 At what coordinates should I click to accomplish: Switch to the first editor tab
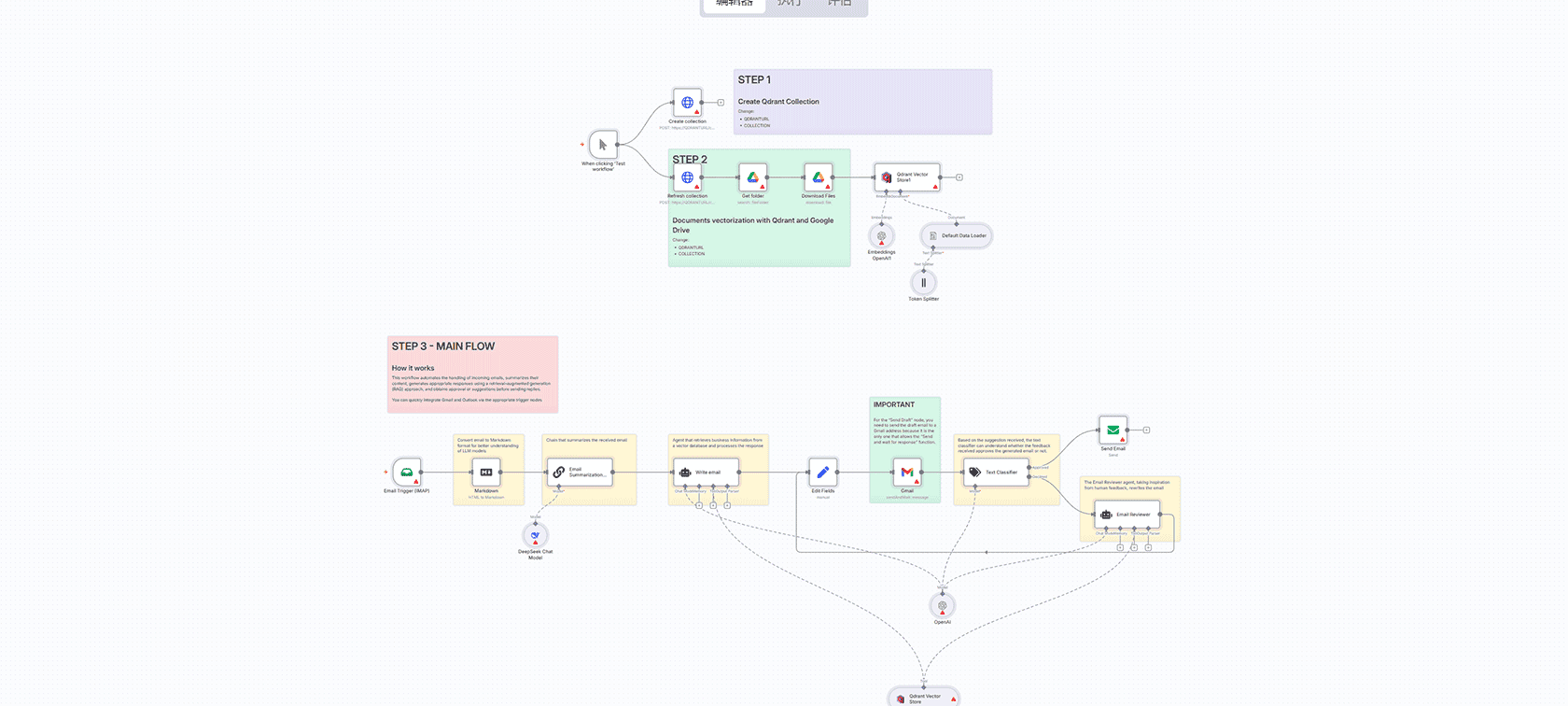click(x=734, y=5)
